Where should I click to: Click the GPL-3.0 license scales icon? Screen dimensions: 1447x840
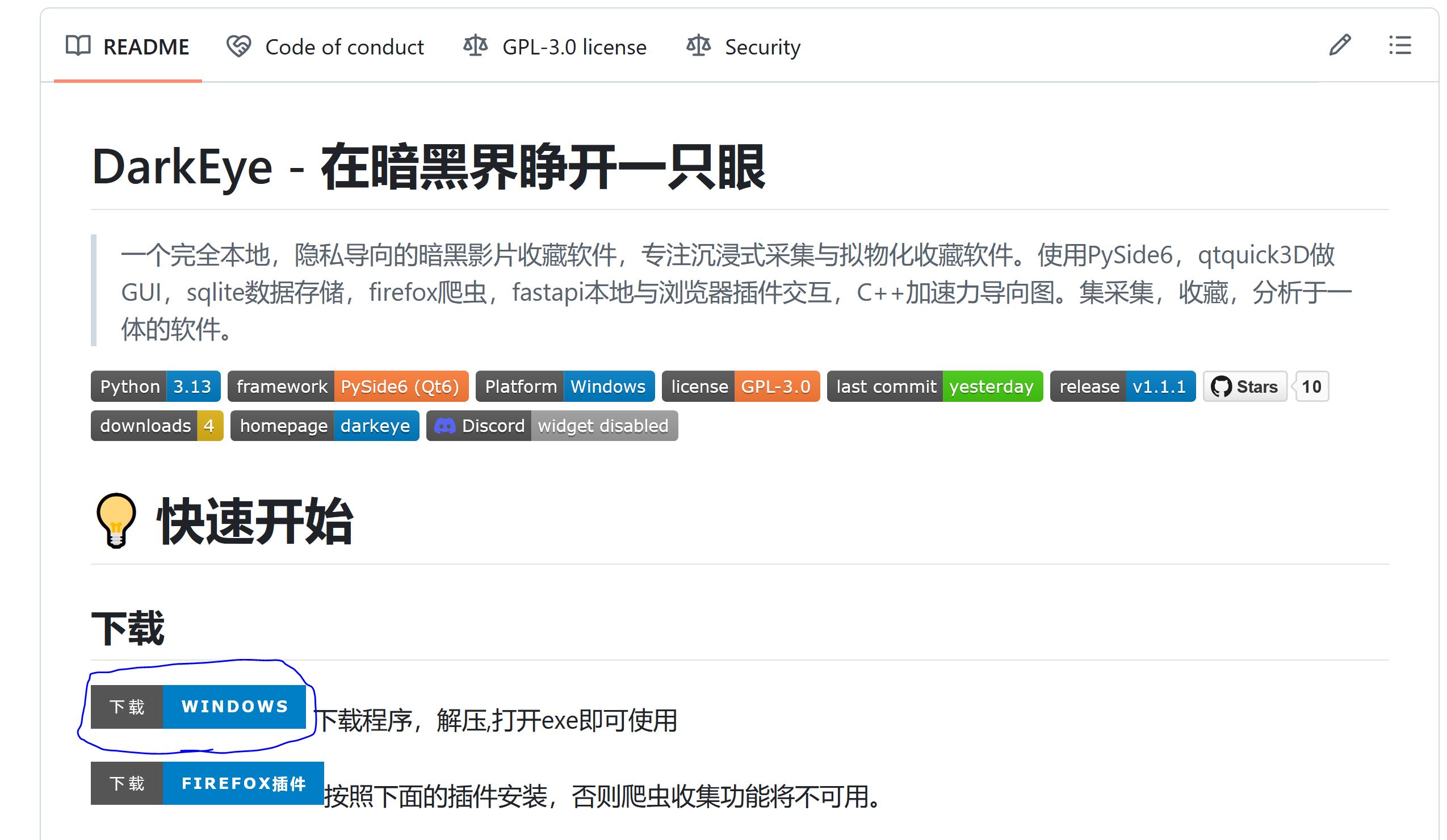point(476,46)
